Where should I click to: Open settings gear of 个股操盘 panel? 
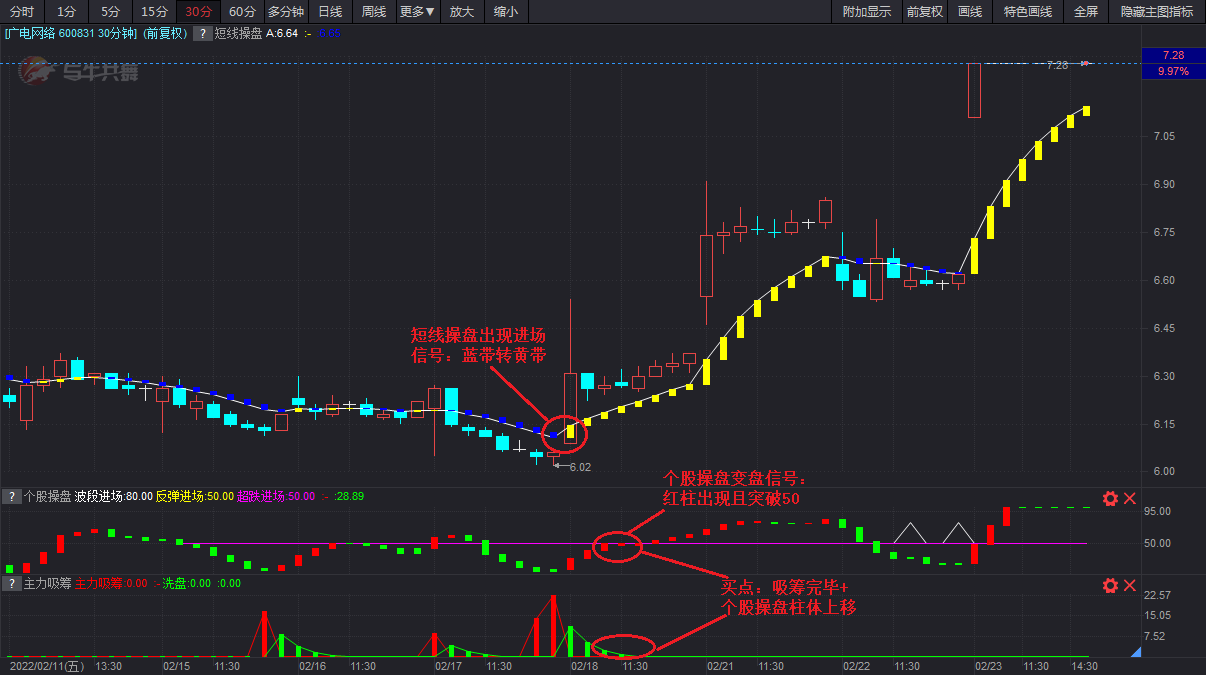point(1110,498)
